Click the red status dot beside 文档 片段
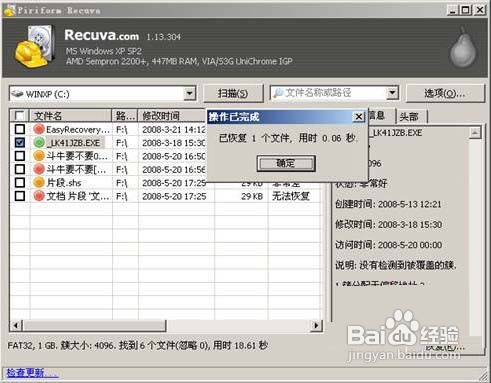491x383 pixels. click(39, 196)
